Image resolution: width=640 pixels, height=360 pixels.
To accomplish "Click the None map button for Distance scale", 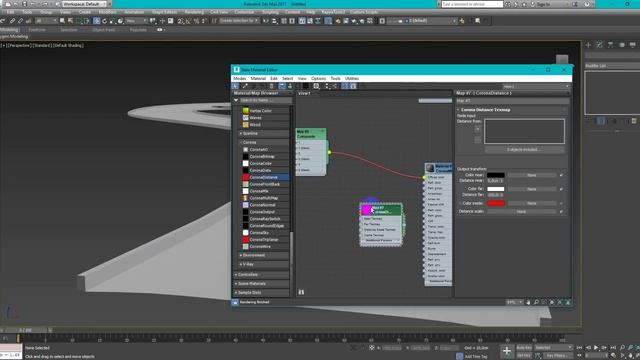I will click(x=521, y=211).
